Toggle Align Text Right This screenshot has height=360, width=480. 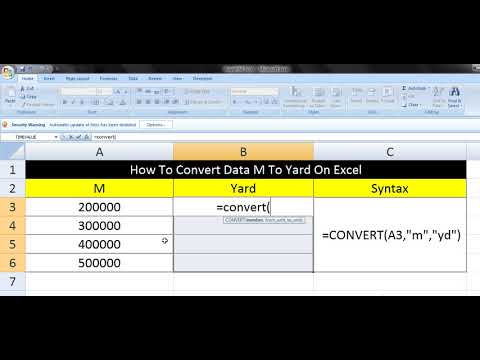point(157,102)
